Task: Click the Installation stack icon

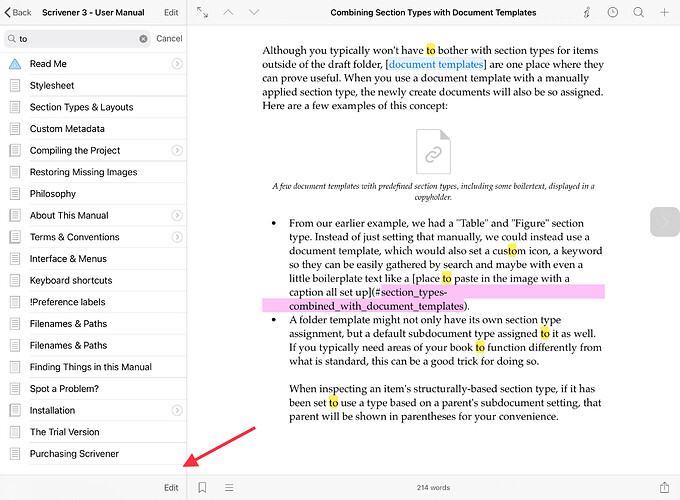Action: click(15, 411)
